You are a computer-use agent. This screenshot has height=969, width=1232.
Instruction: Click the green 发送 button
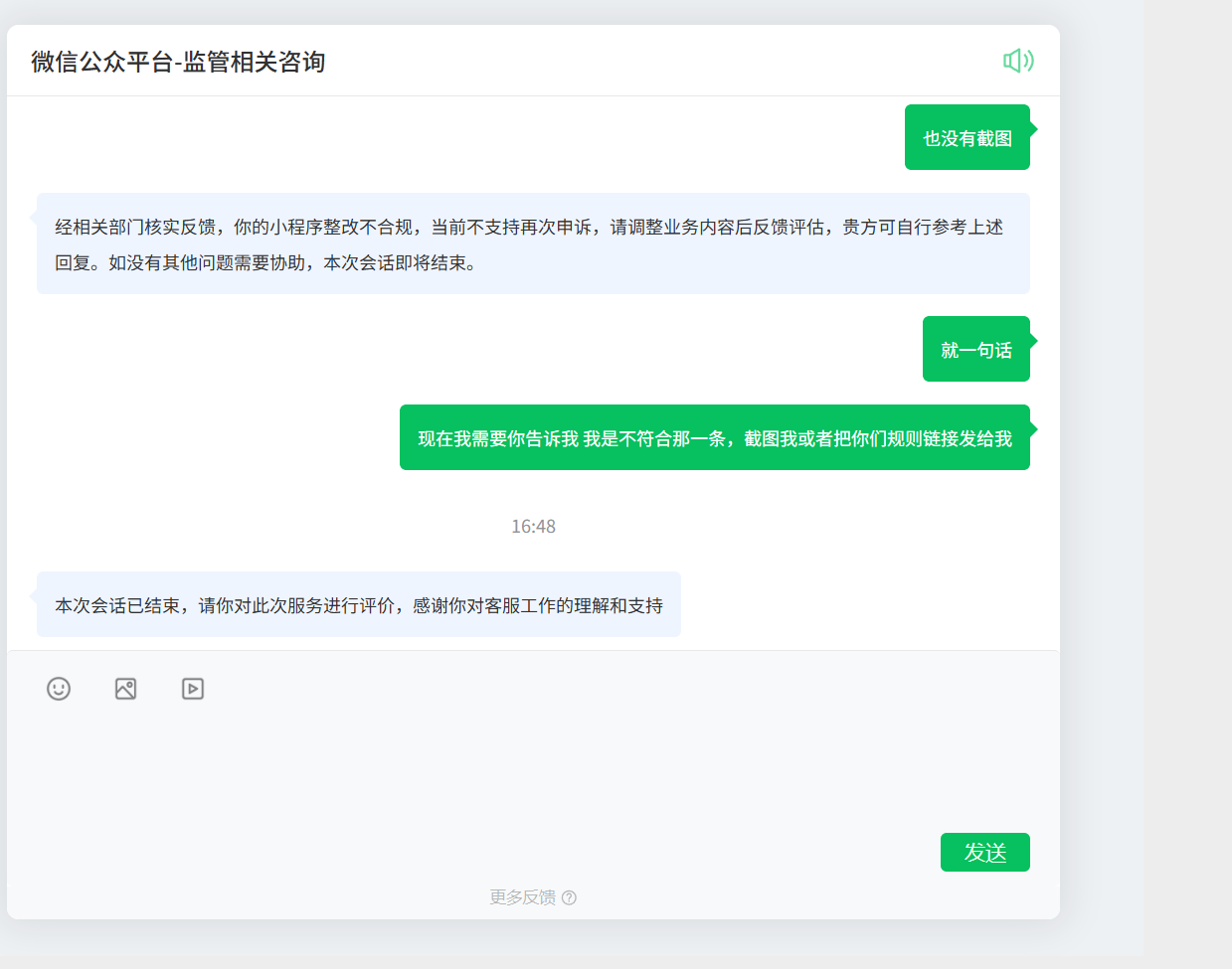[x=985, y=852]
